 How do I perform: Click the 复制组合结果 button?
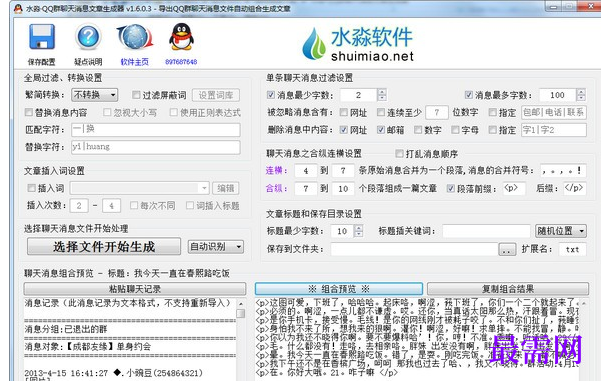coord(508,289)
